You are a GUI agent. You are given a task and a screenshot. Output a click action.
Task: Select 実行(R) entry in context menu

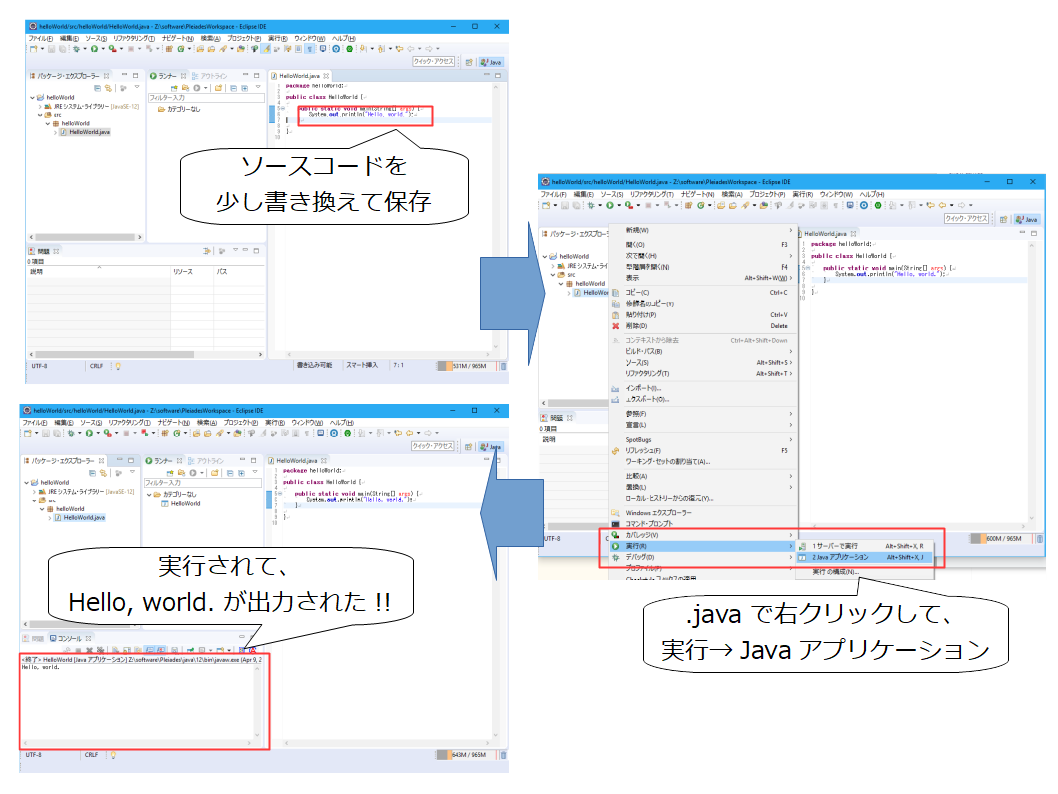(x=702, y=546)
